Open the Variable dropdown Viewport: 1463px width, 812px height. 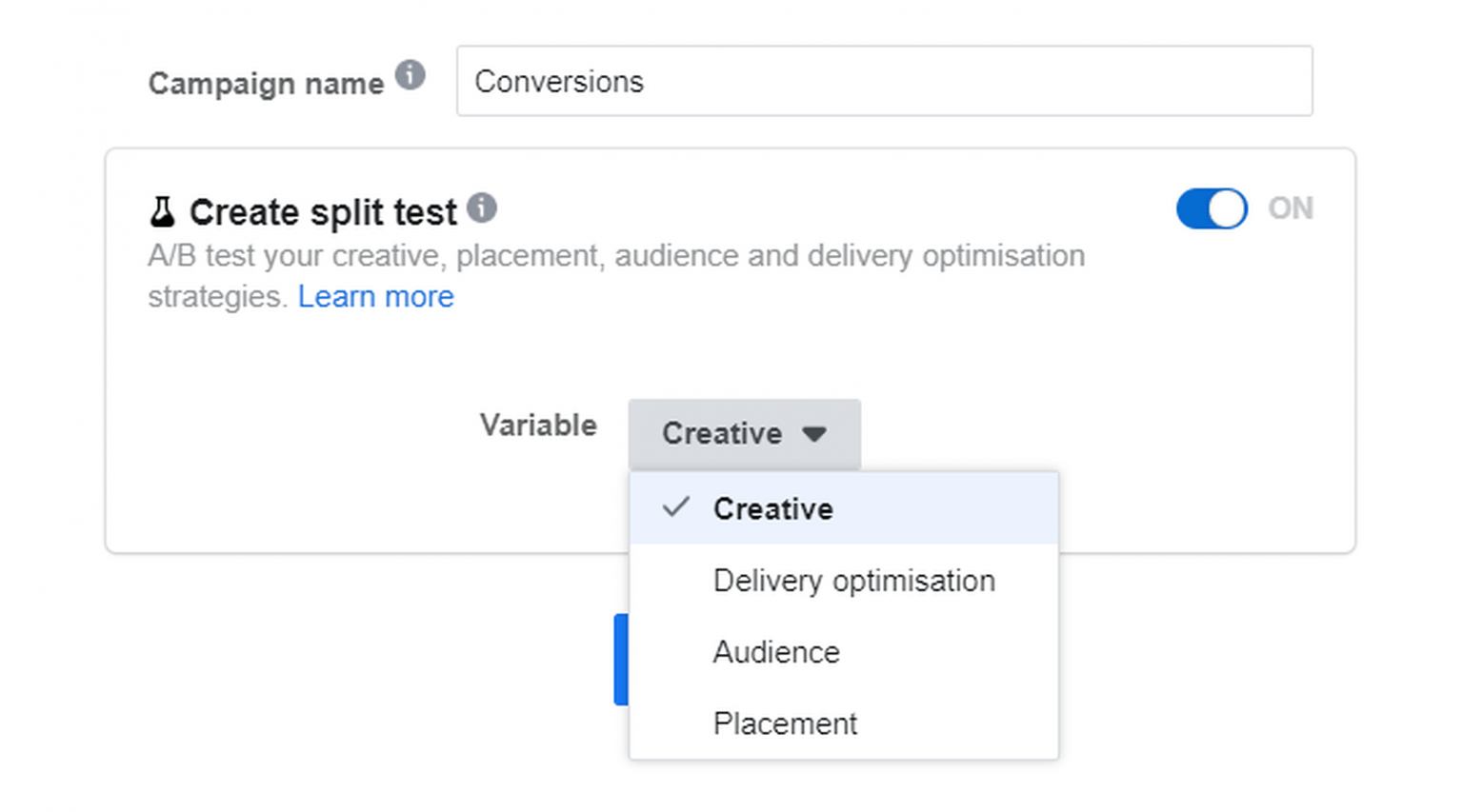tap(743, 434)
